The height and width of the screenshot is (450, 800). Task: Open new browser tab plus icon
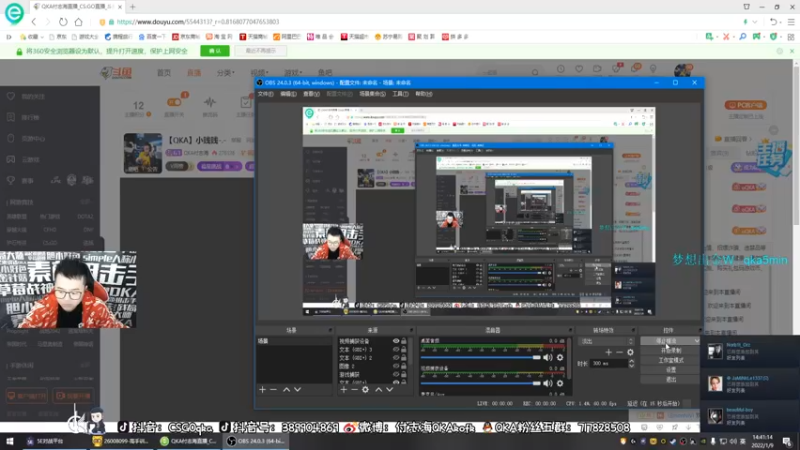point(133,7)
